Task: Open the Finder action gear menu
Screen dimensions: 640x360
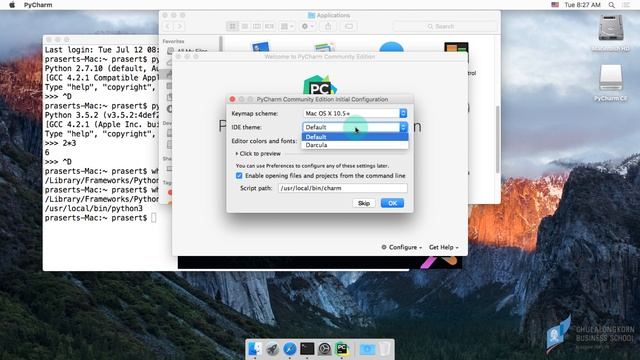Action: pyautogui.click(x=307, y=27)
